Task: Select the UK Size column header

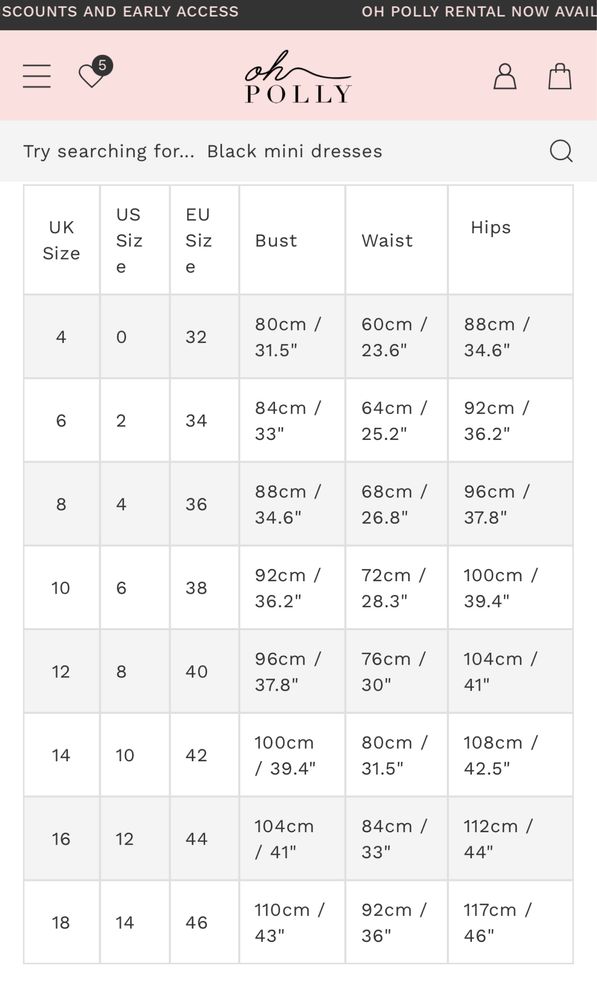Action: coord(62,240)
